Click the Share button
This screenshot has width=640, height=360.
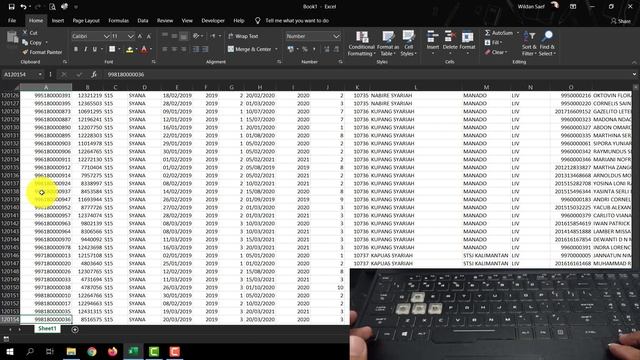tap(620, 21)
